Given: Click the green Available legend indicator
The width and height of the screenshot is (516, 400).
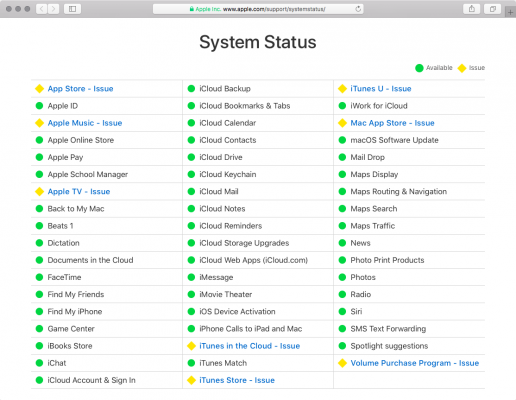Looking at the screenshot, I should 419,68.
